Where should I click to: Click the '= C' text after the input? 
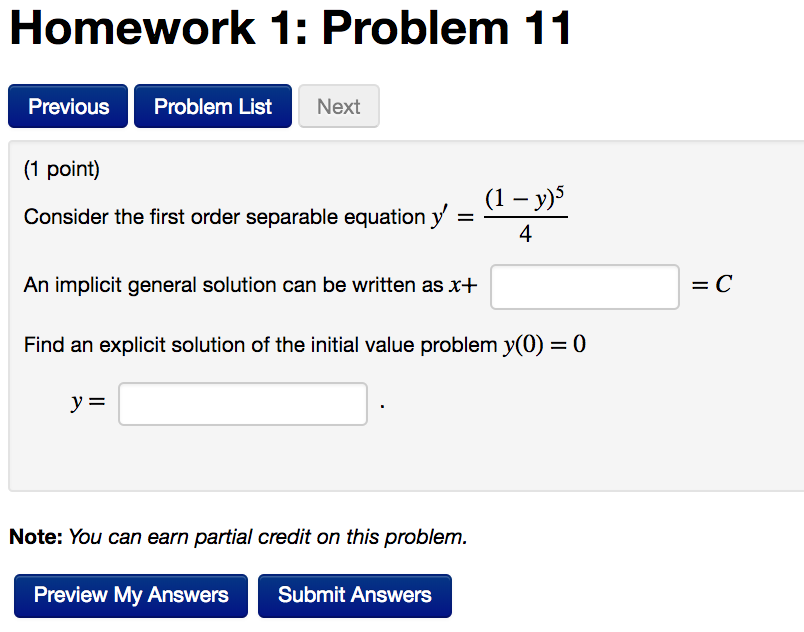(712, 286)
